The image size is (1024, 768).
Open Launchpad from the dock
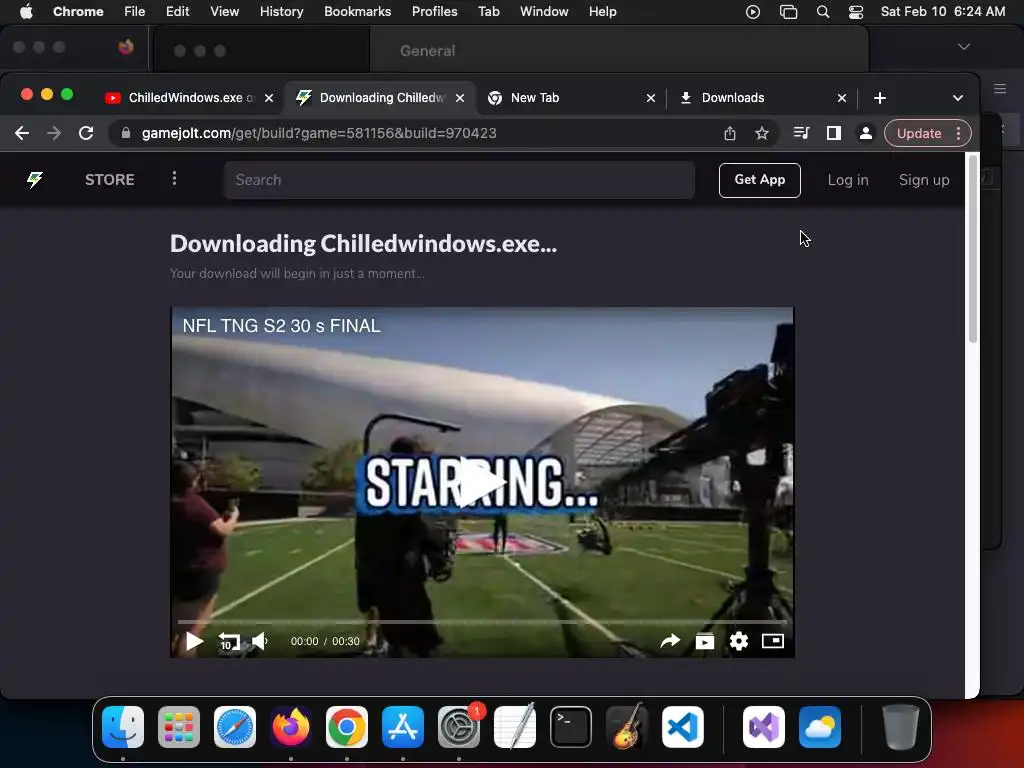pyautogui.click(x=179, y=727)
